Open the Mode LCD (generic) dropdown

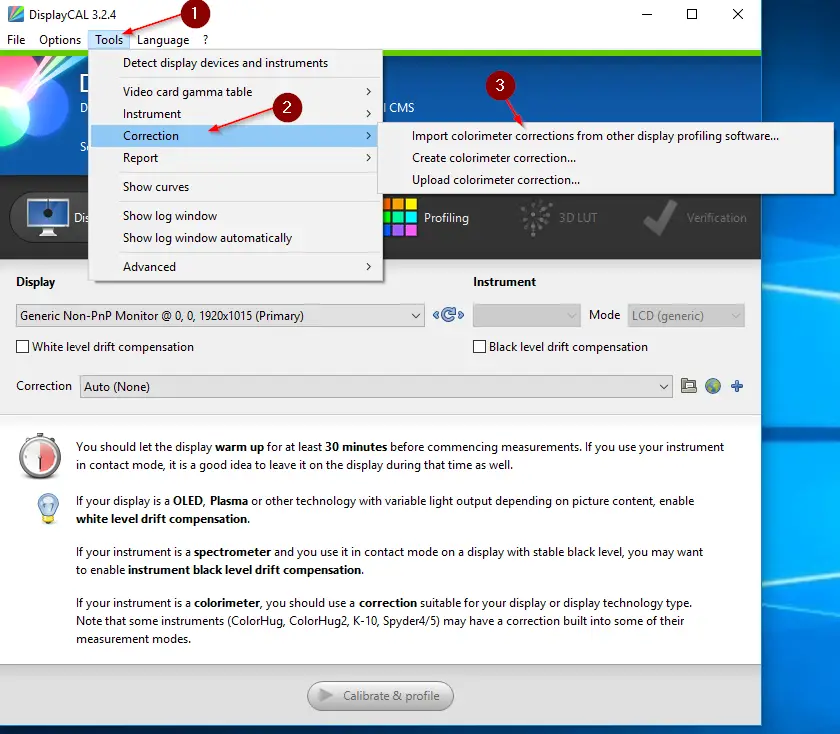tap(686, 316)
